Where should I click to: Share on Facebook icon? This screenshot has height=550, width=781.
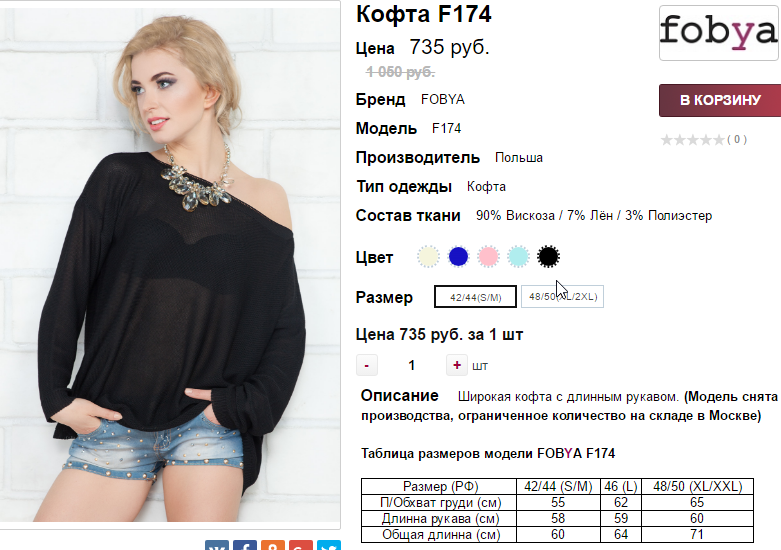[x=245, y=545]
